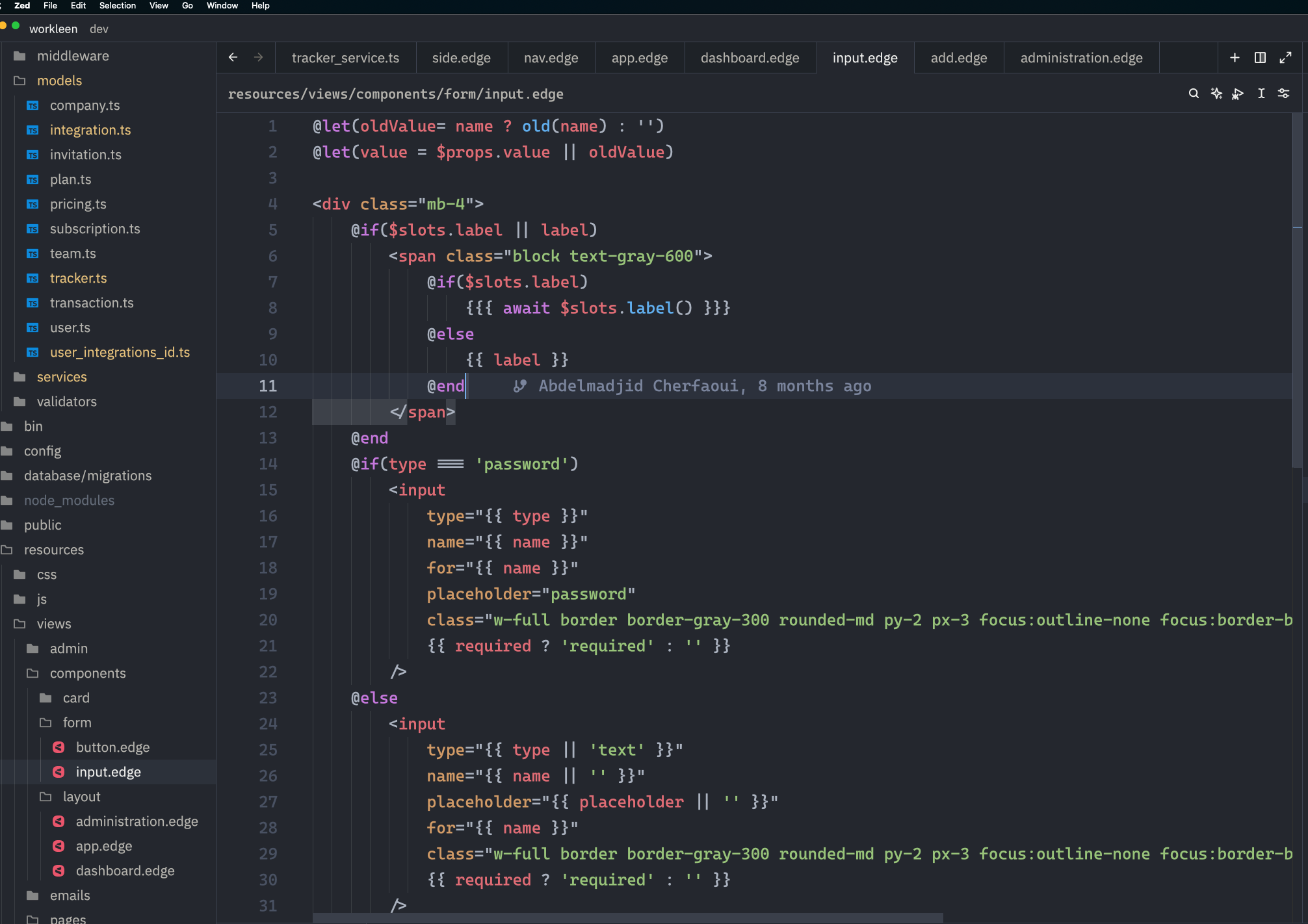
Task: Click the TS icon beside company.ts
Action: [33, 105]
